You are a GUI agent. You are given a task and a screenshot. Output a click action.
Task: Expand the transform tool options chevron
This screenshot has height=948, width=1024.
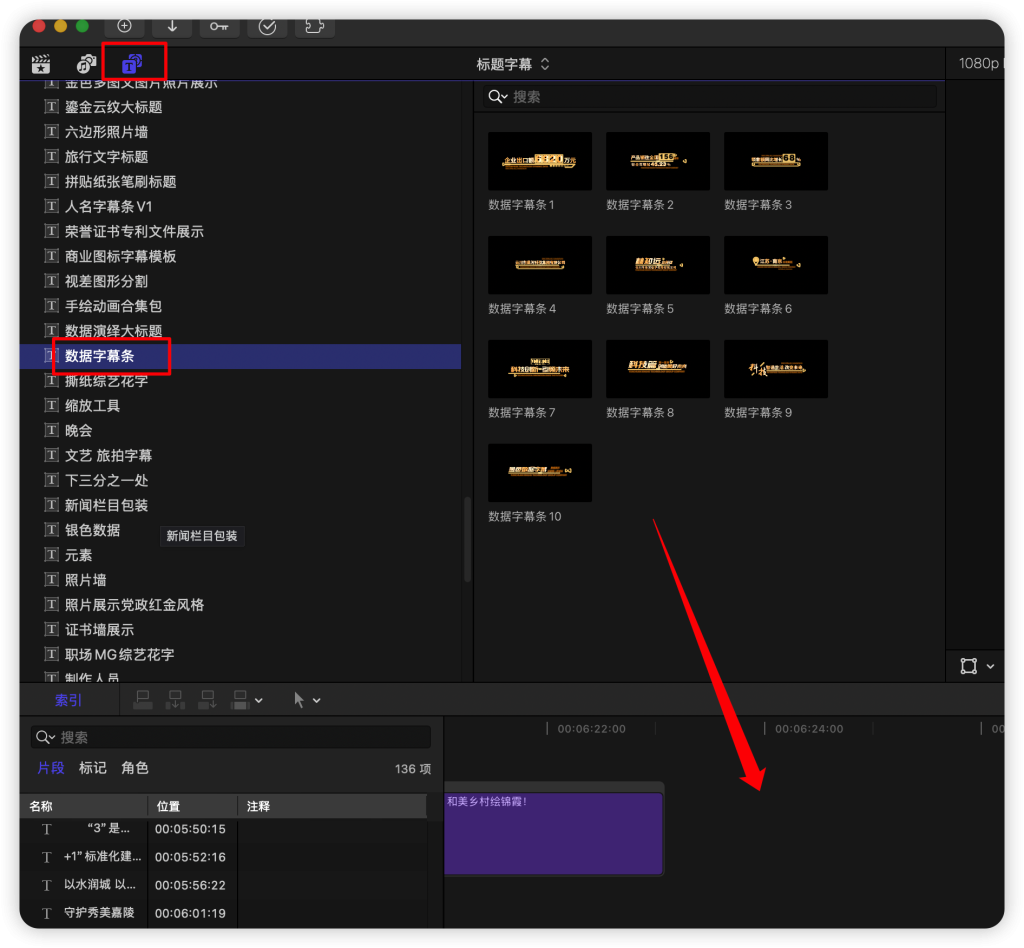click(x=990, y=666)
